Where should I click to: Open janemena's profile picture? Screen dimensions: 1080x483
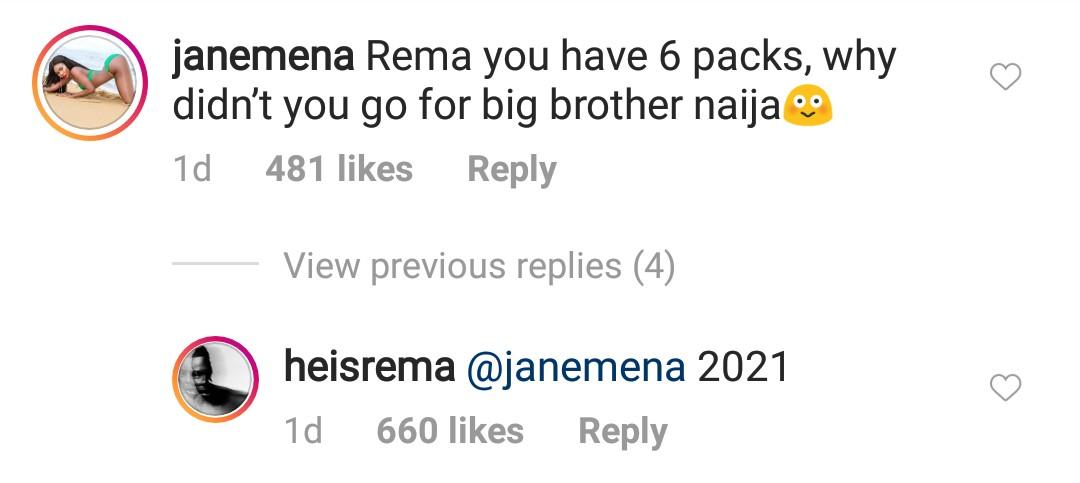tap(90, 83)
